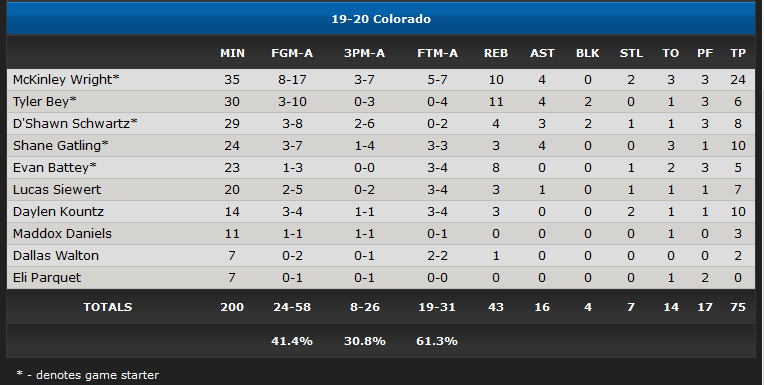Viewport: 764px width, 385px height.
Task: Select Daylen Kountz player name
Action: (x=58, y=212)
